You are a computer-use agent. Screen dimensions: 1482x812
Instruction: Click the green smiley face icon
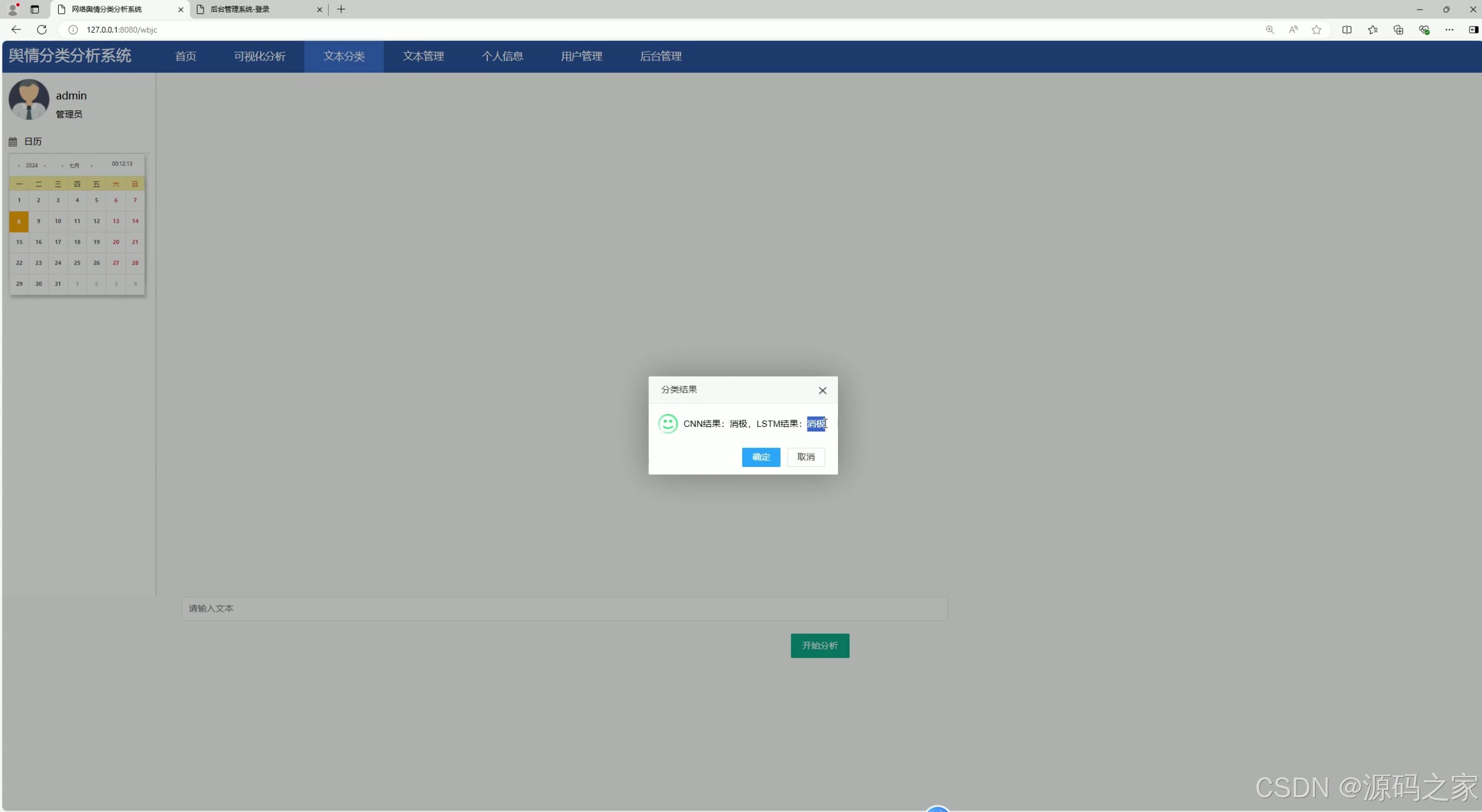click(667, 424)
